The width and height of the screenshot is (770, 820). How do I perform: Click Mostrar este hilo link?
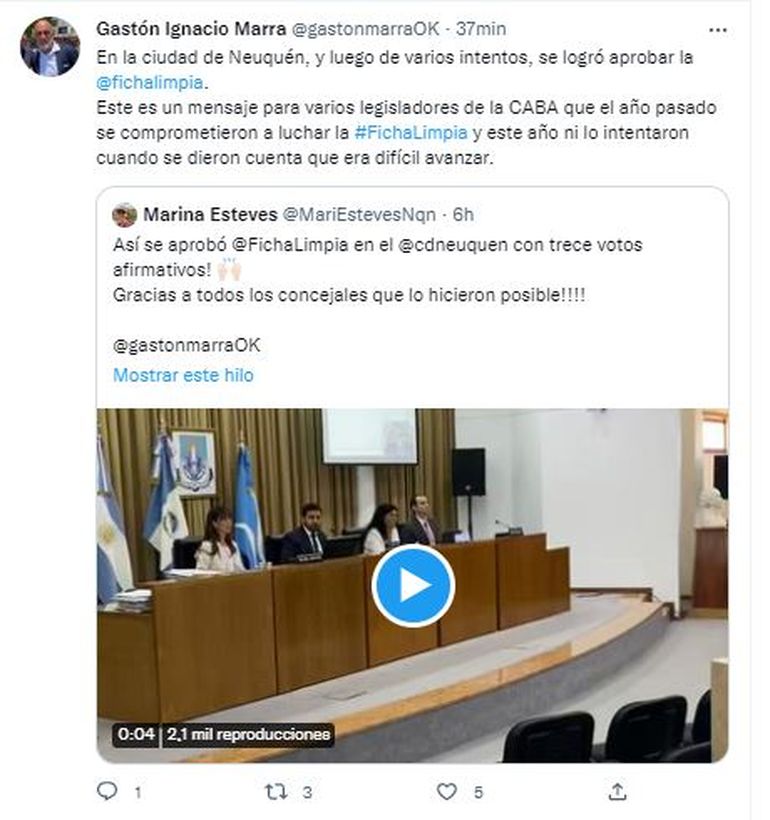[x=183, y=375]
